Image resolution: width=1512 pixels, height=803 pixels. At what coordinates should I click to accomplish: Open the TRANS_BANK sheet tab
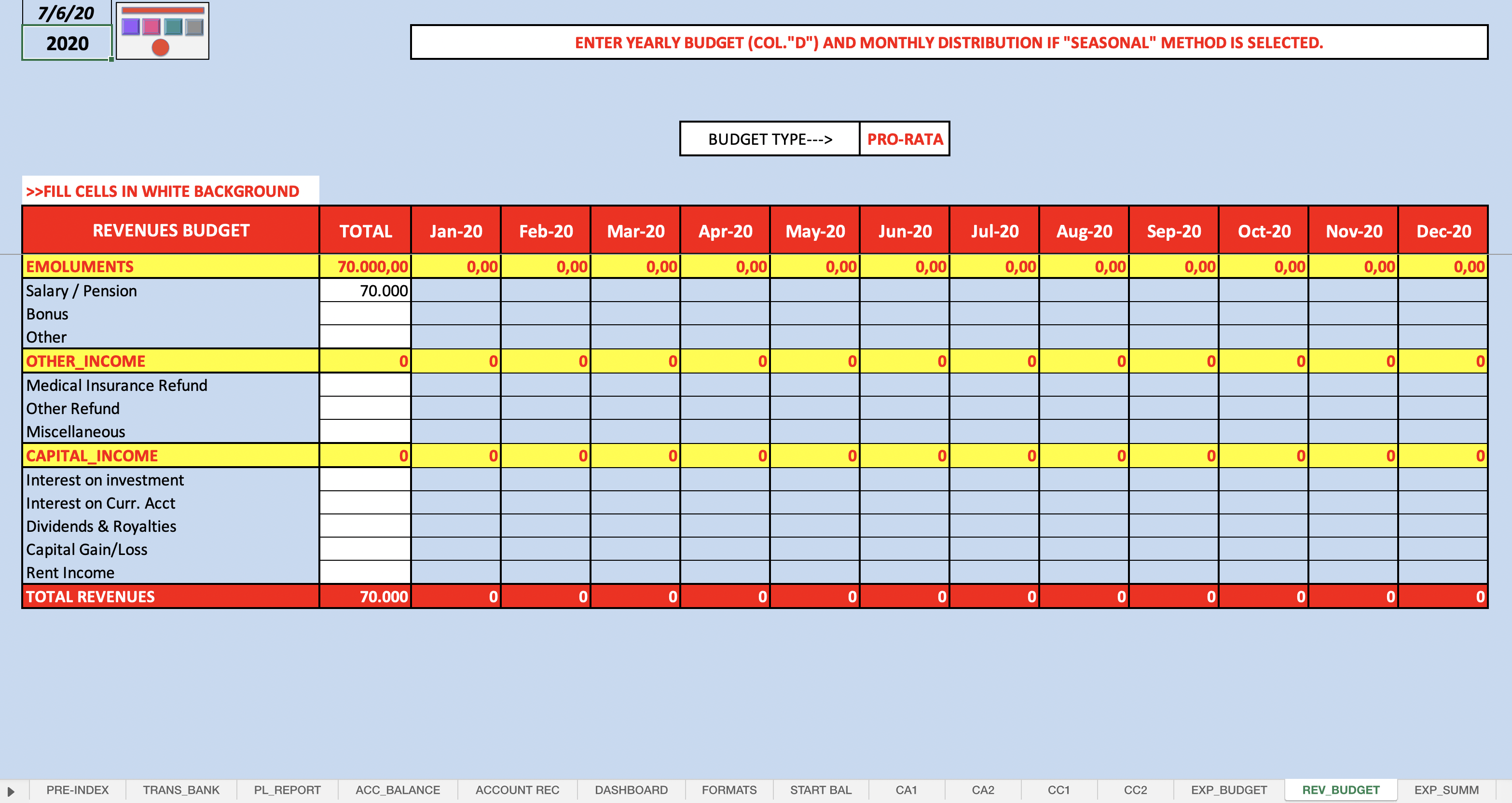click(181, 790)
